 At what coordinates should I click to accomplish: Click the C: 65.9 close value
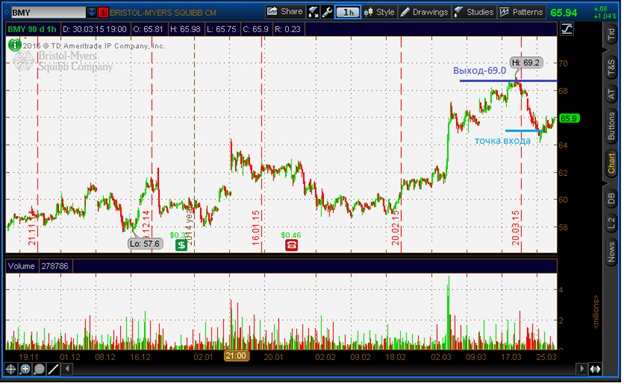(x=255, y=29)
